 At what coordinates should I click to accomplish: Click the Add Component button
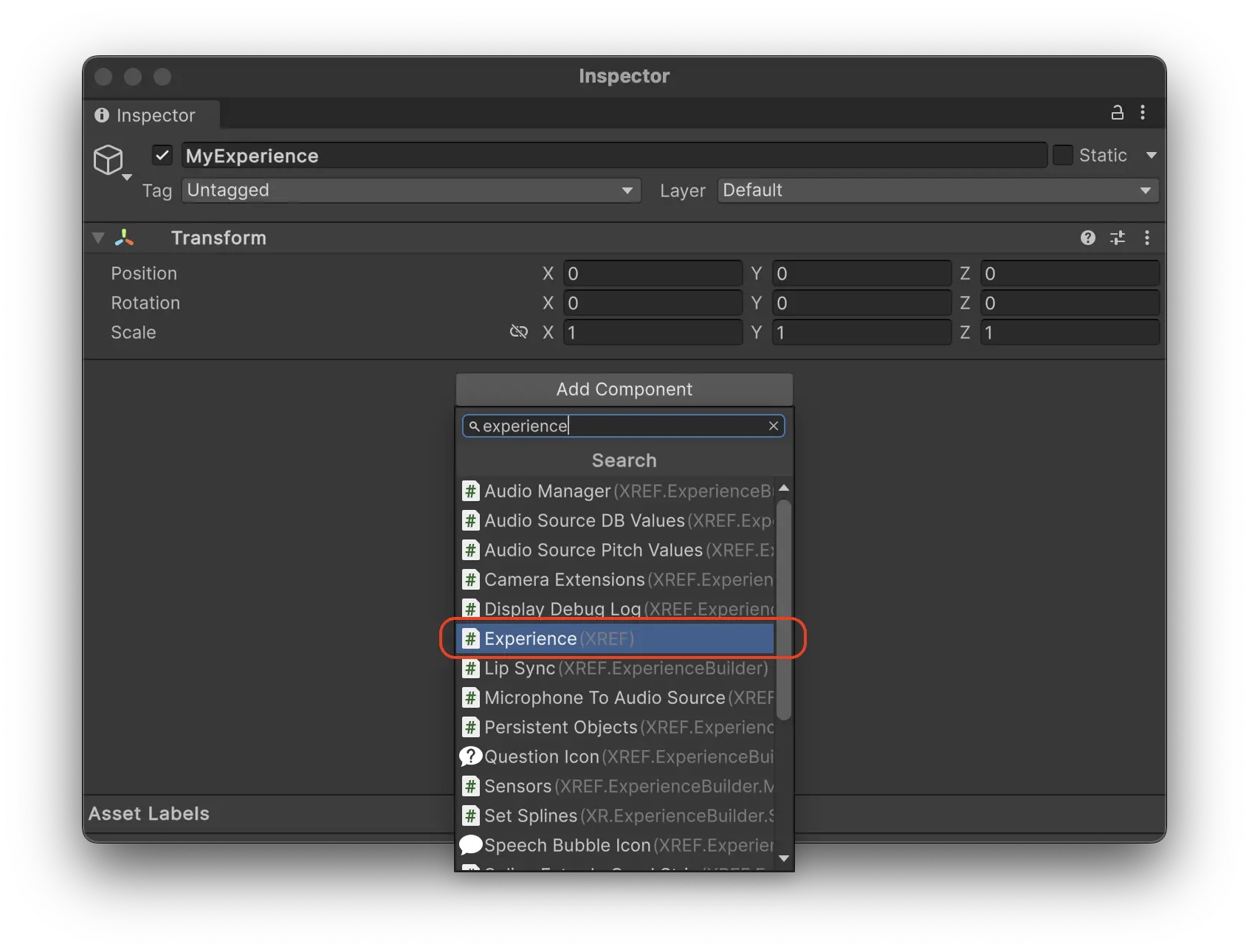624,389
